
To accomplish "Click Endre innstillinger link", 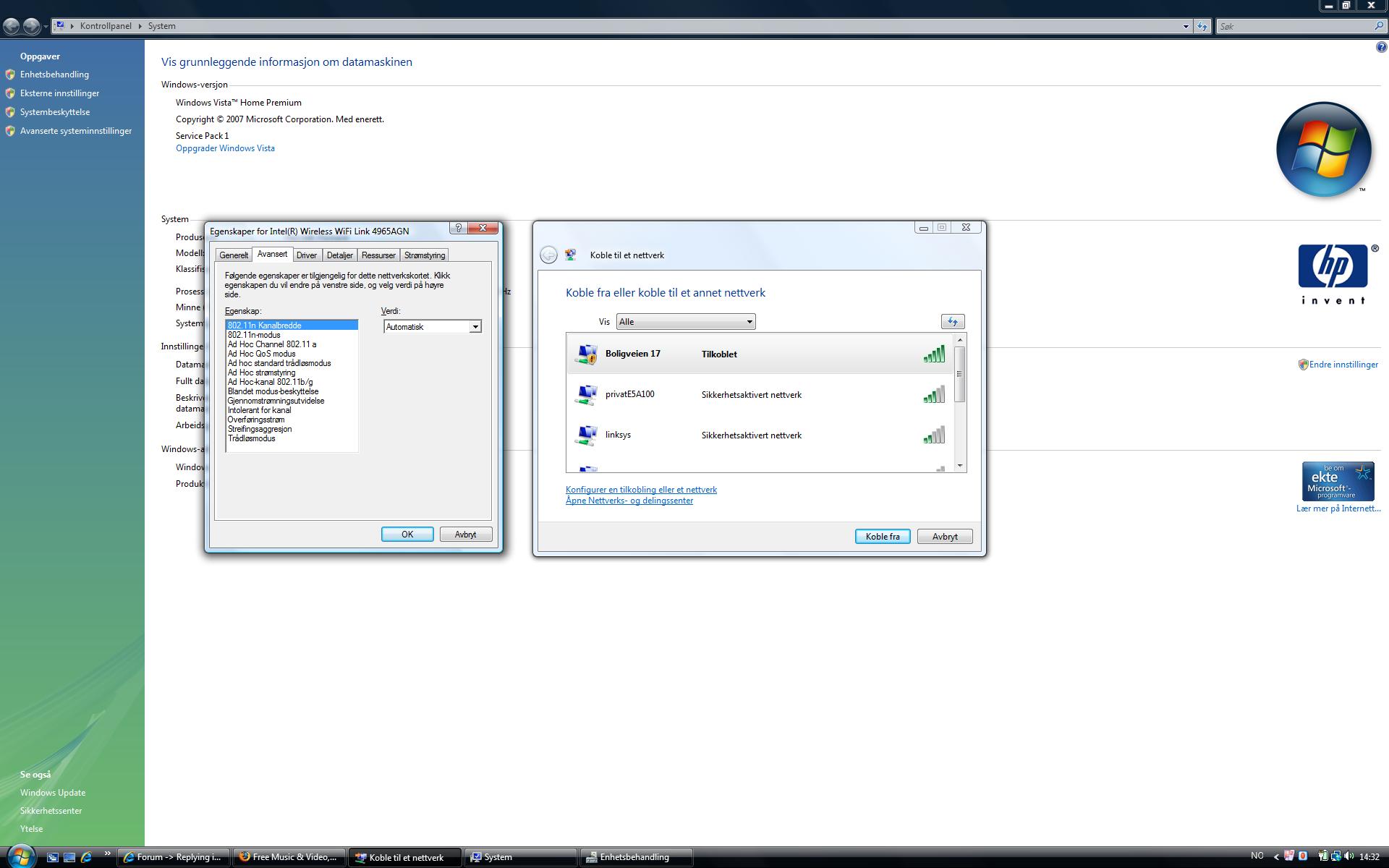I will point(1343,365).
